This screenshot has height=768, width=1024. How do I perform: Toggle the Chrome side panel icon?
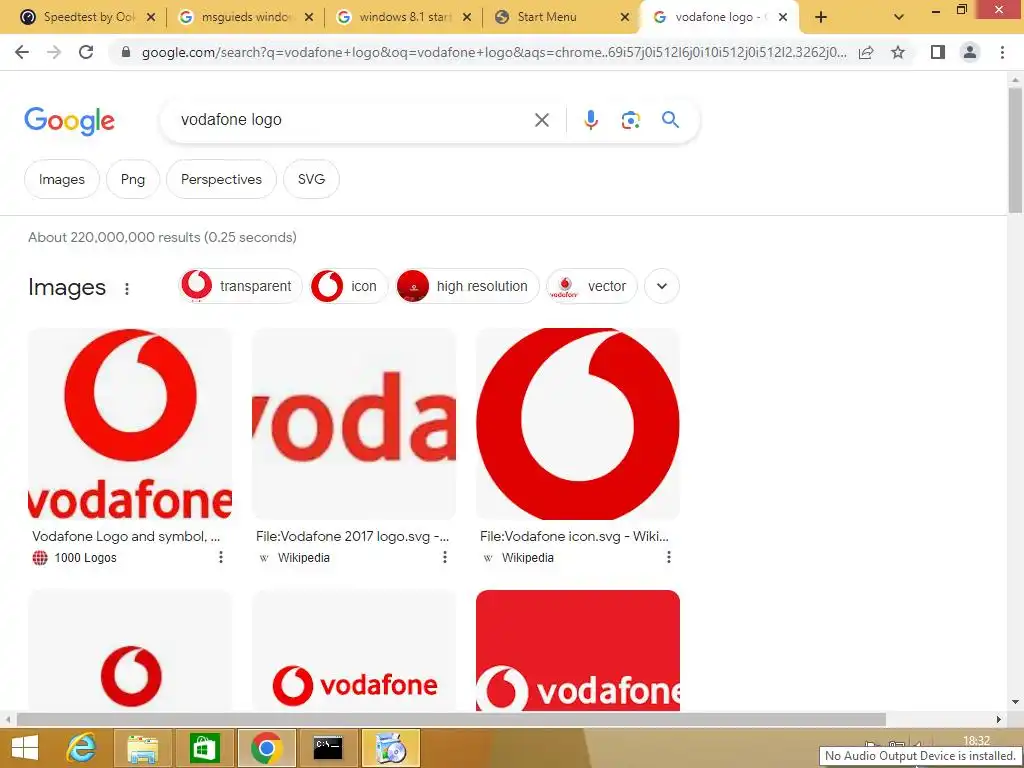coord(938,52)
